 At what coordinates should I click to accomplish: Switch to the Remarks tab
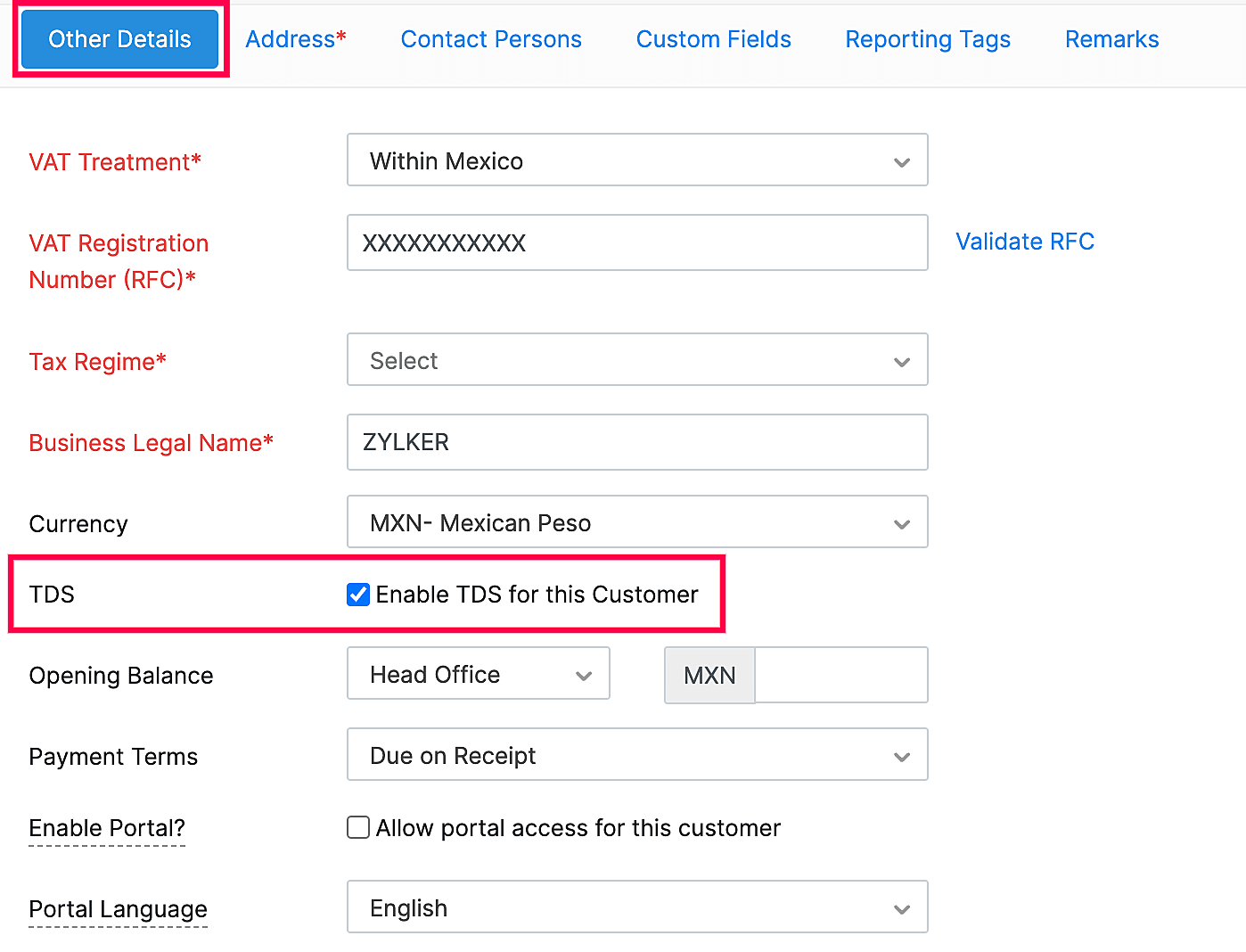[x=1111, y=39]
